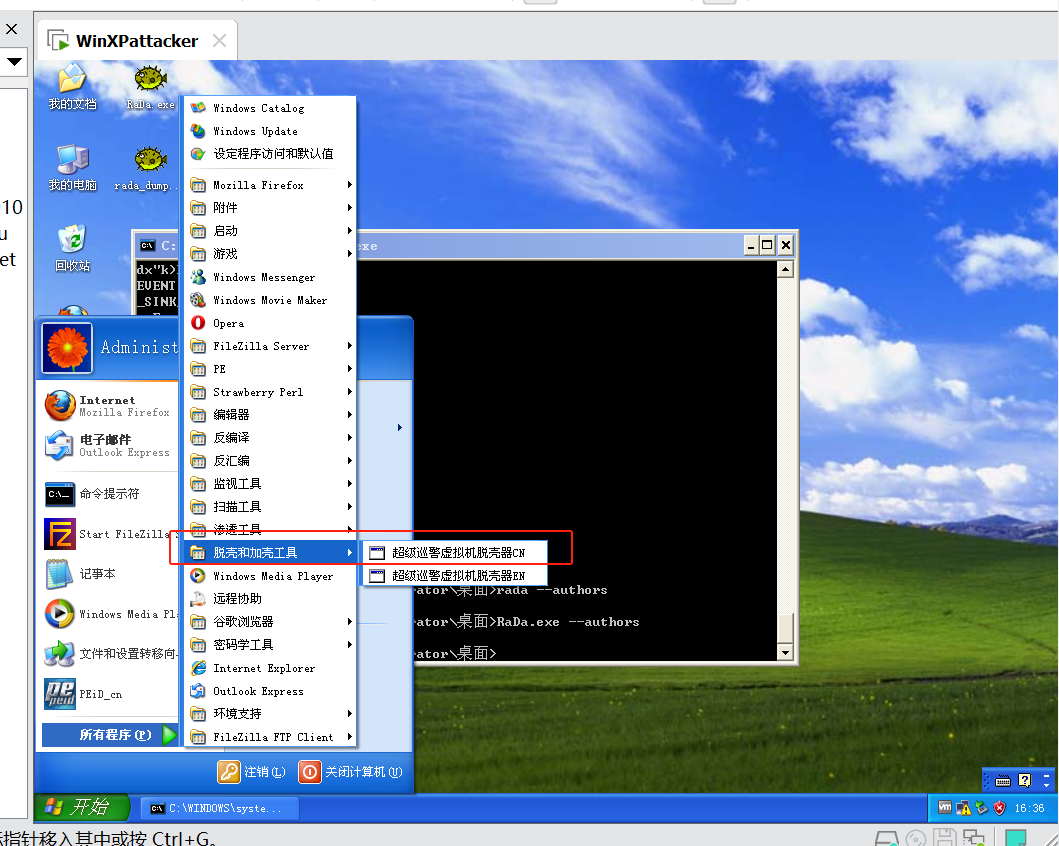Expand the 启动 submenu arrow

coord(349,231)
